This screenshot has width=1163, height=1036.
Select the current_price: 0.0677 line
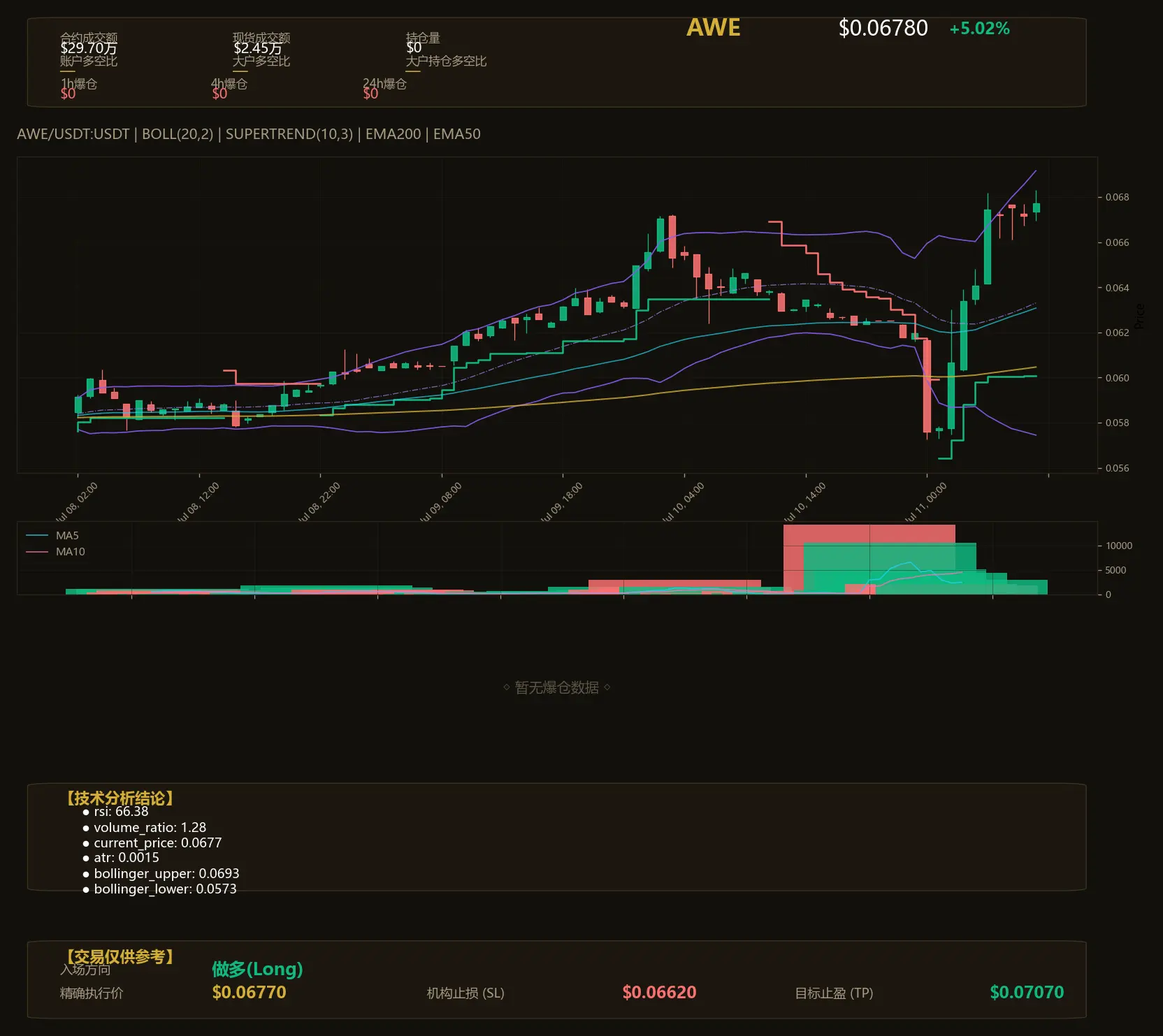pos(157,843)
